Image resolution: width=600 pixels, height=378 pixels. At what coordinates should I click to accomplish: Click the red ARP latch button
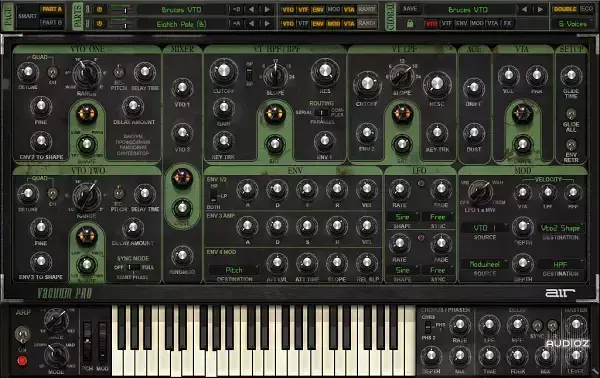pyautogui.click(x=22, y=360)
